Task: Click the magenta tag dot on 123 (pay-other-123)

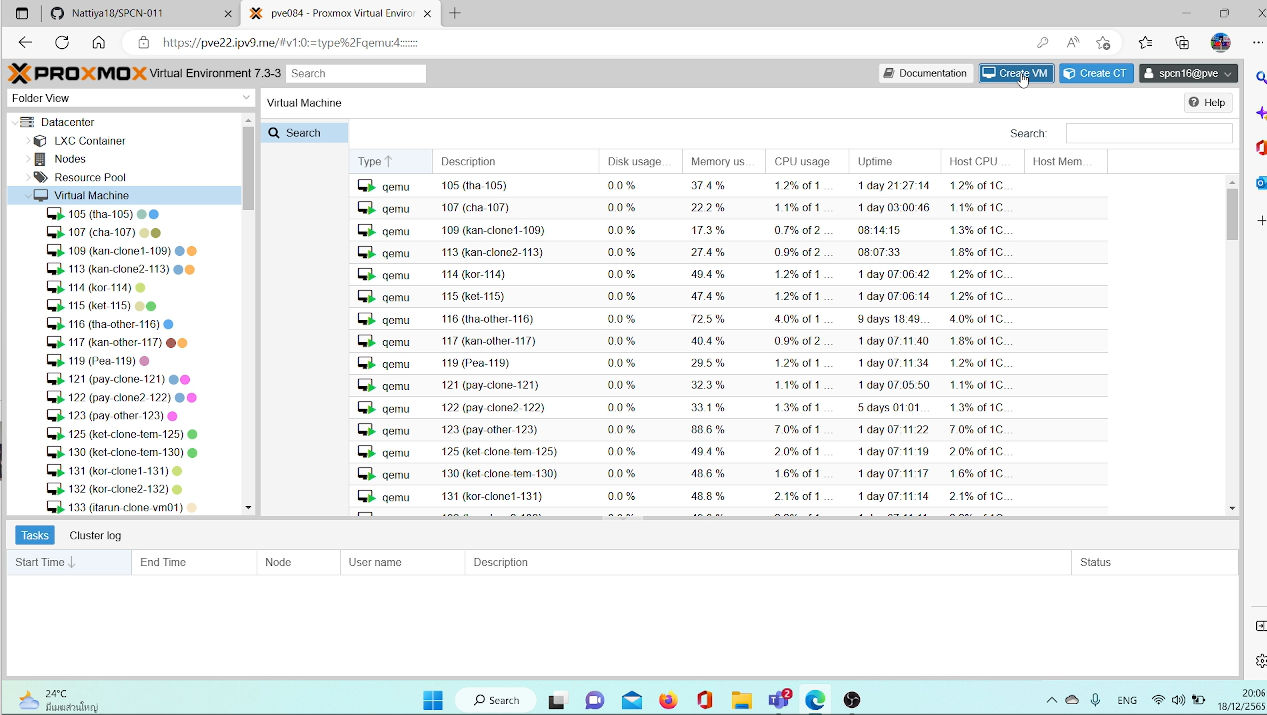Action: coord(172,416)
